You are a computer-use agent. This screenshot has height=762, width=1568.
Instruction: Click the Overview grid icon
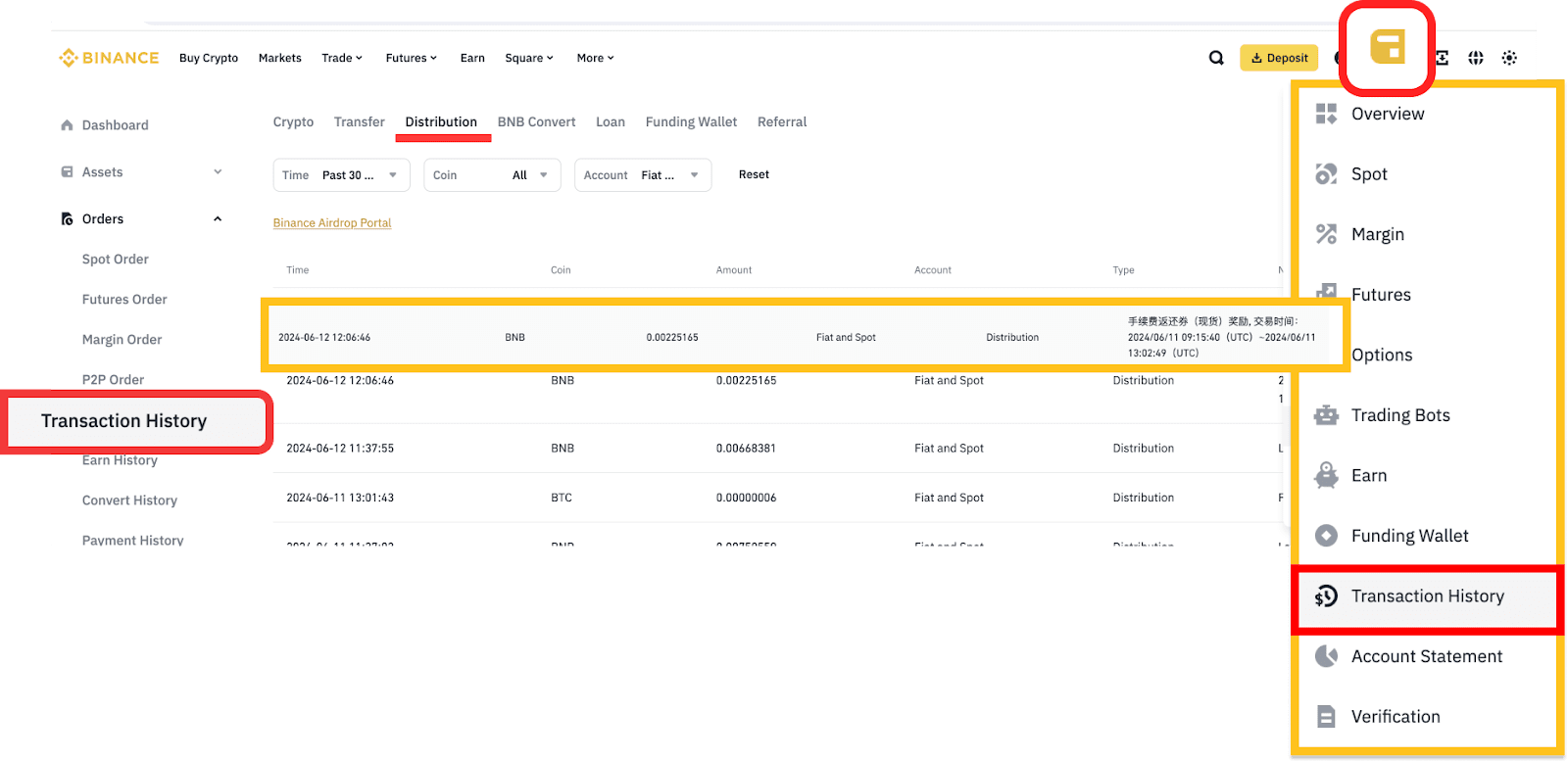click(1326, 114)
